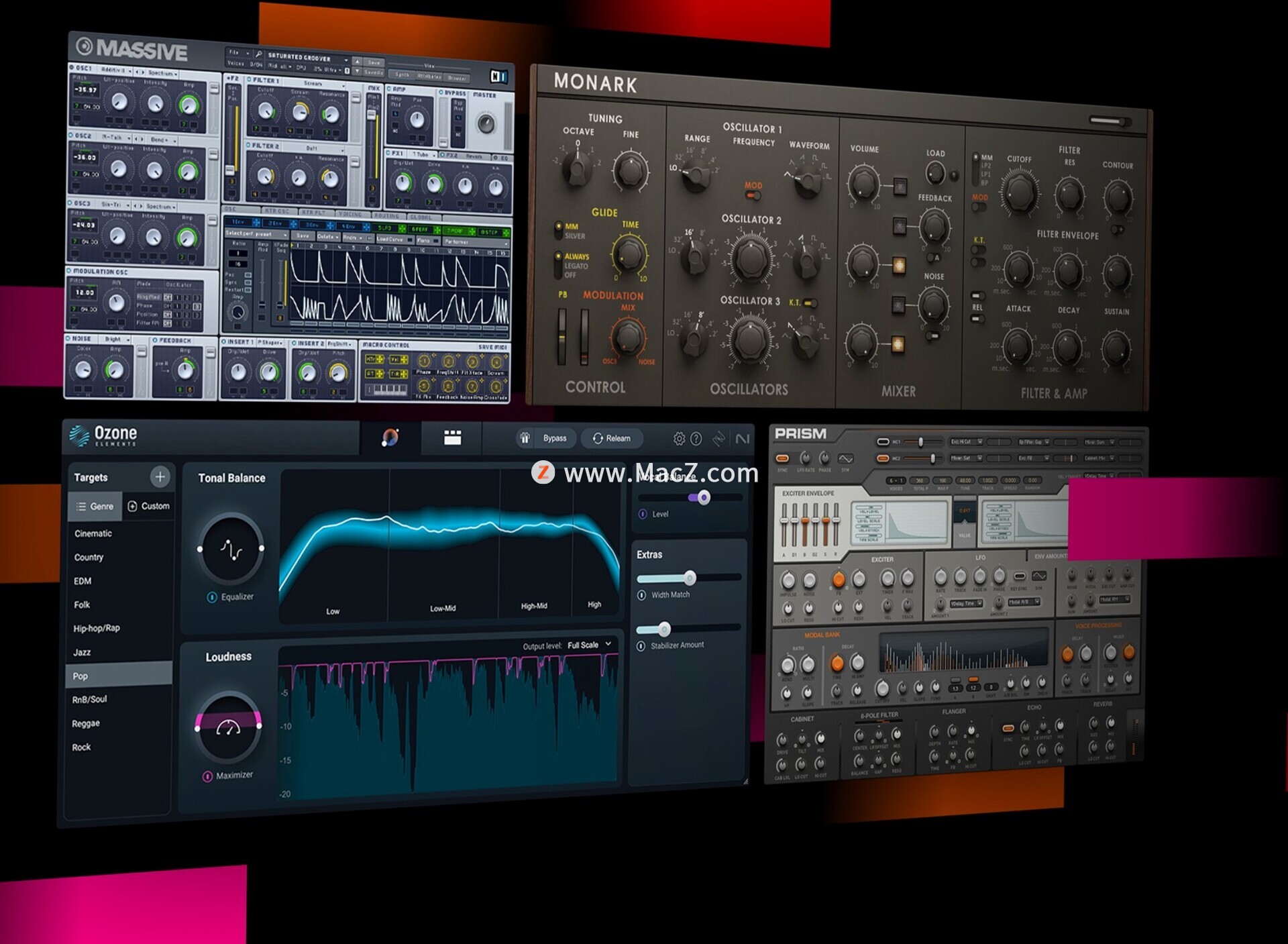Viewport: 1288px width, 944px height.
Task: Click the Save As button in Massive header
Action: (x=374, y=72)
